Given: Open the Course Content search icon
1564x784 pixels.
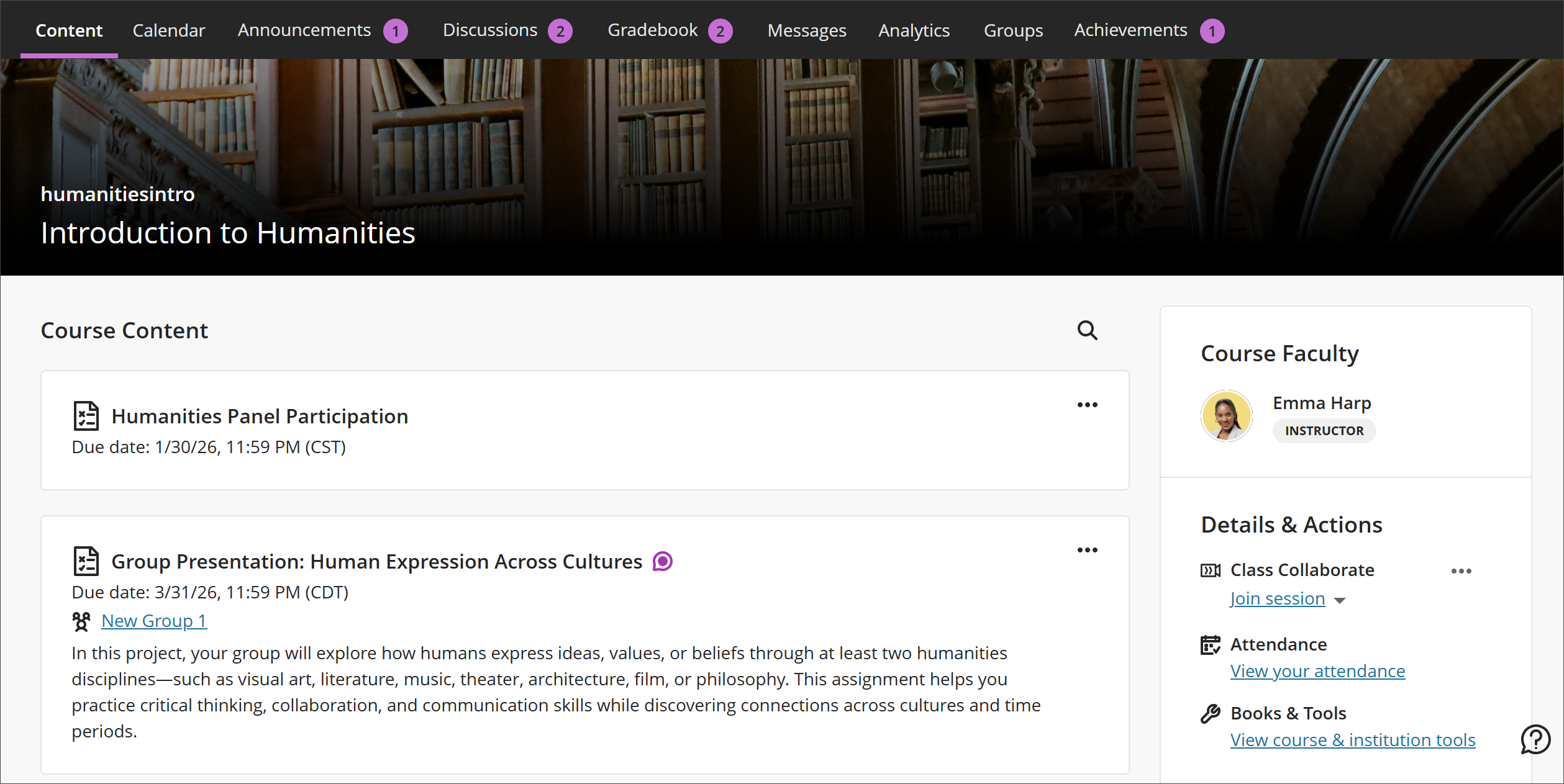Looking at the screenshot, I should (x=1087, y=330).
